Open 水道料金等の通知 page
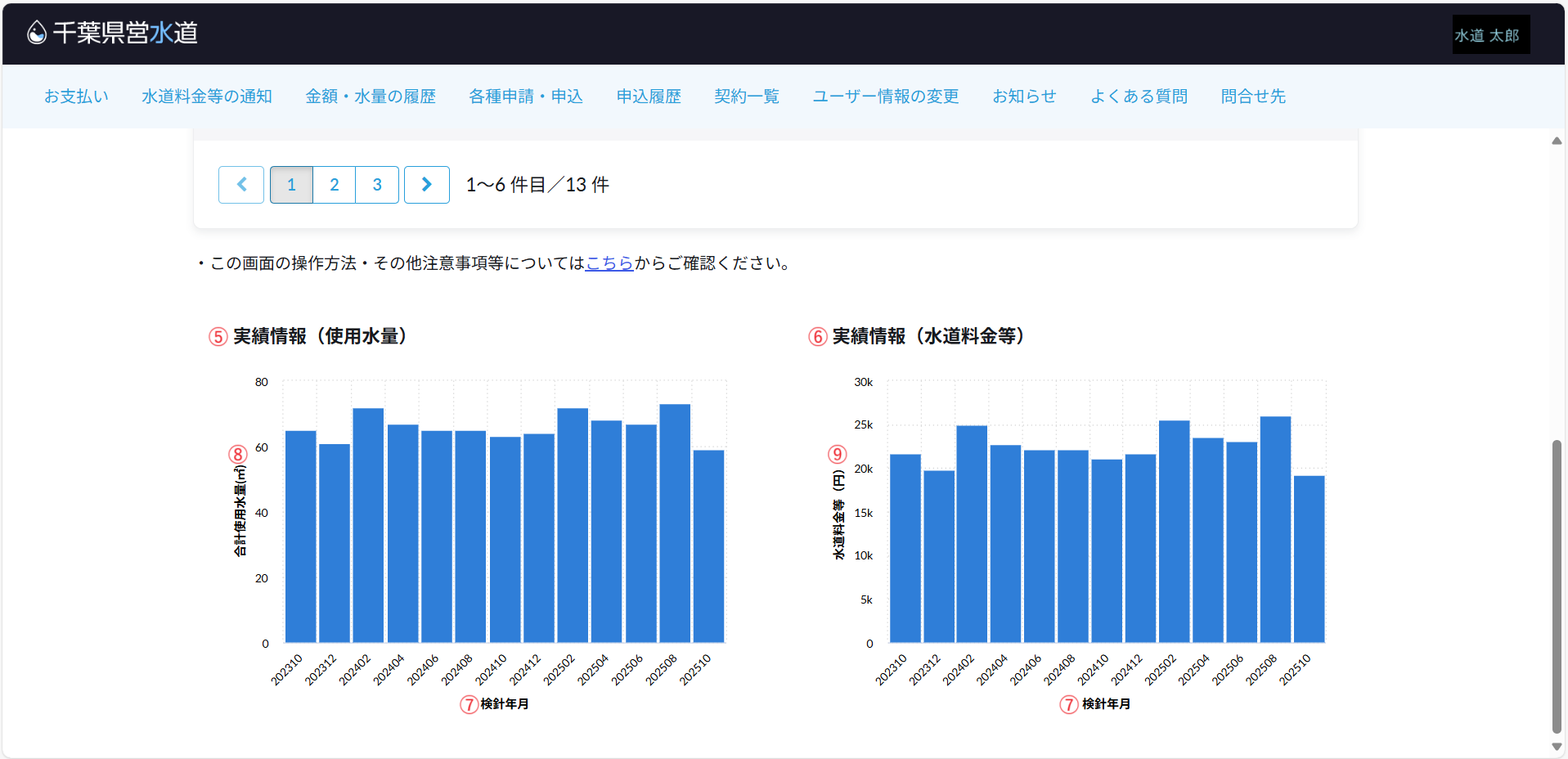This screenshot has width=1568, height=759. click(207, 97)
